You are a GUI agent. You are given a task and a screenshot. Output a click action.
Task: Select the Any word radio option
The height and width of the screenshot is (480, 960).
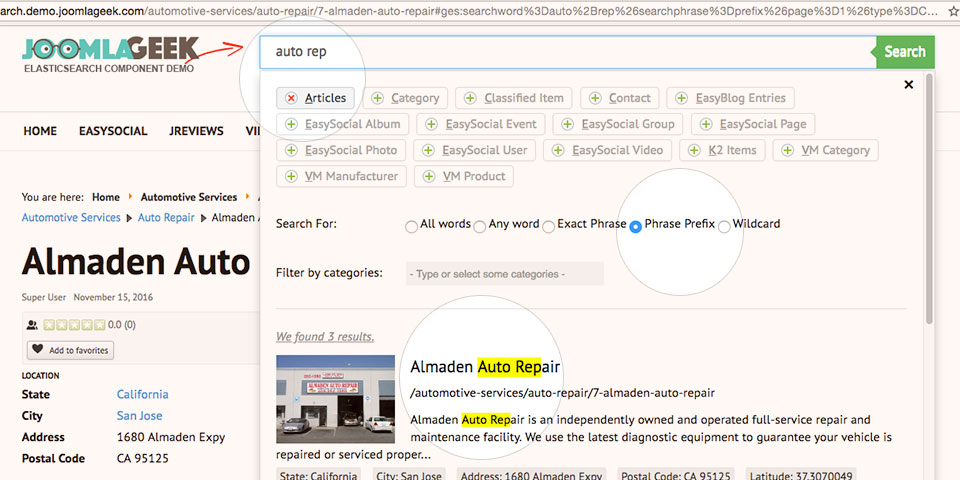(x=480, y=227)
